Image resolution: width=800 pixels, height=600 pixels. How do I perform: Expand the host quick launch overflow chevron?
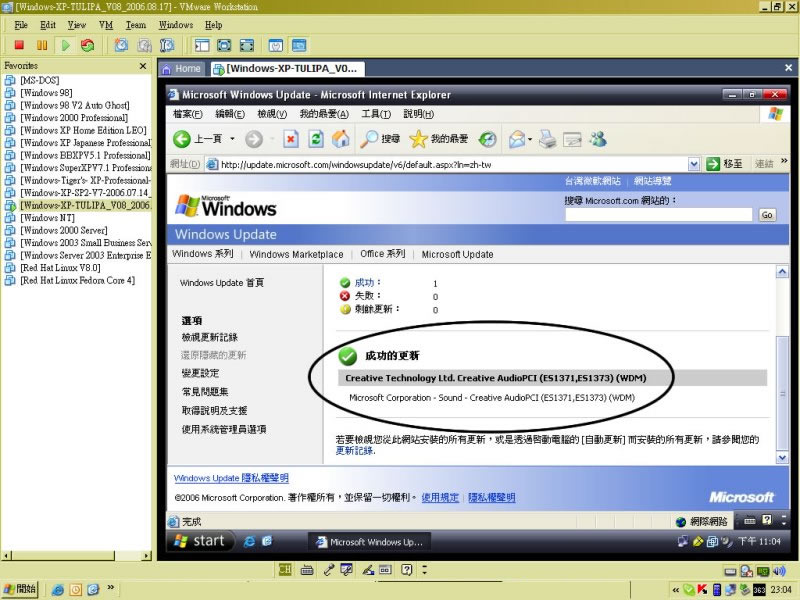[111, 588]
